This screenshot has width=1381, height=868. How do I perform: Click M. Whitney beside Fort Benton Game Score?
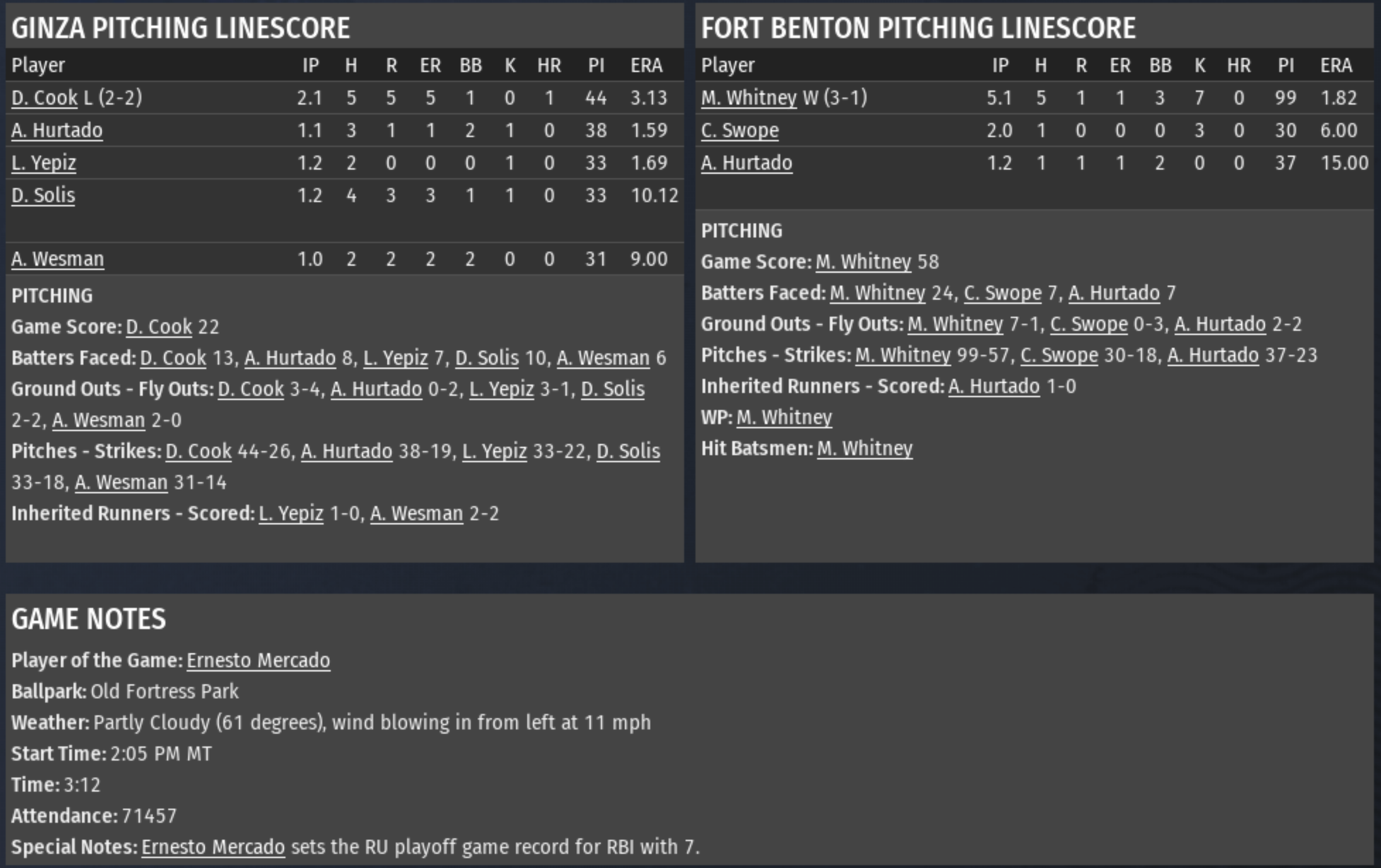[x=863, y=262]
